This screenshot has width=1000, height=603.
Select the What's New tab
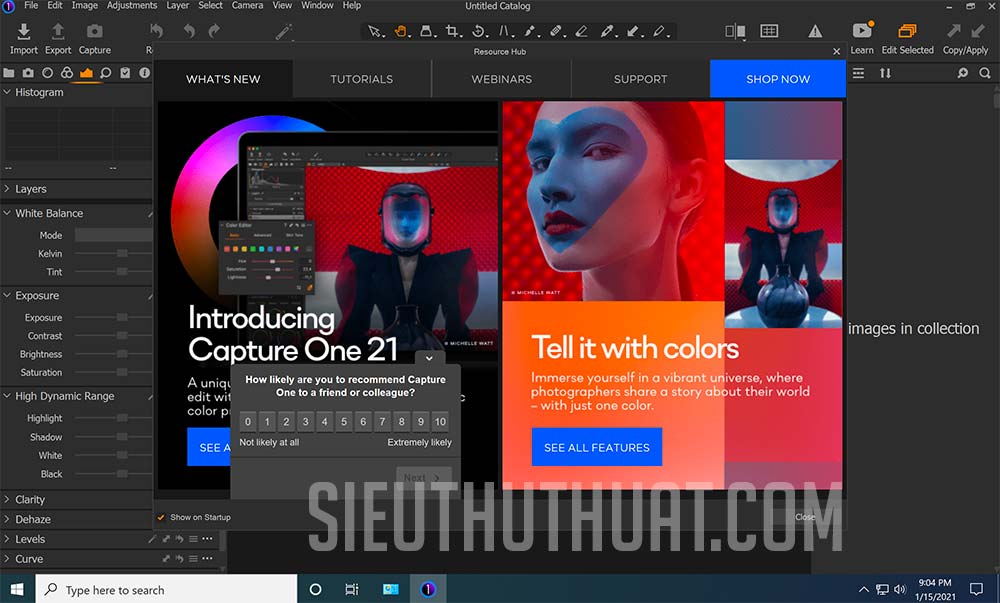[x=223, y=79]
